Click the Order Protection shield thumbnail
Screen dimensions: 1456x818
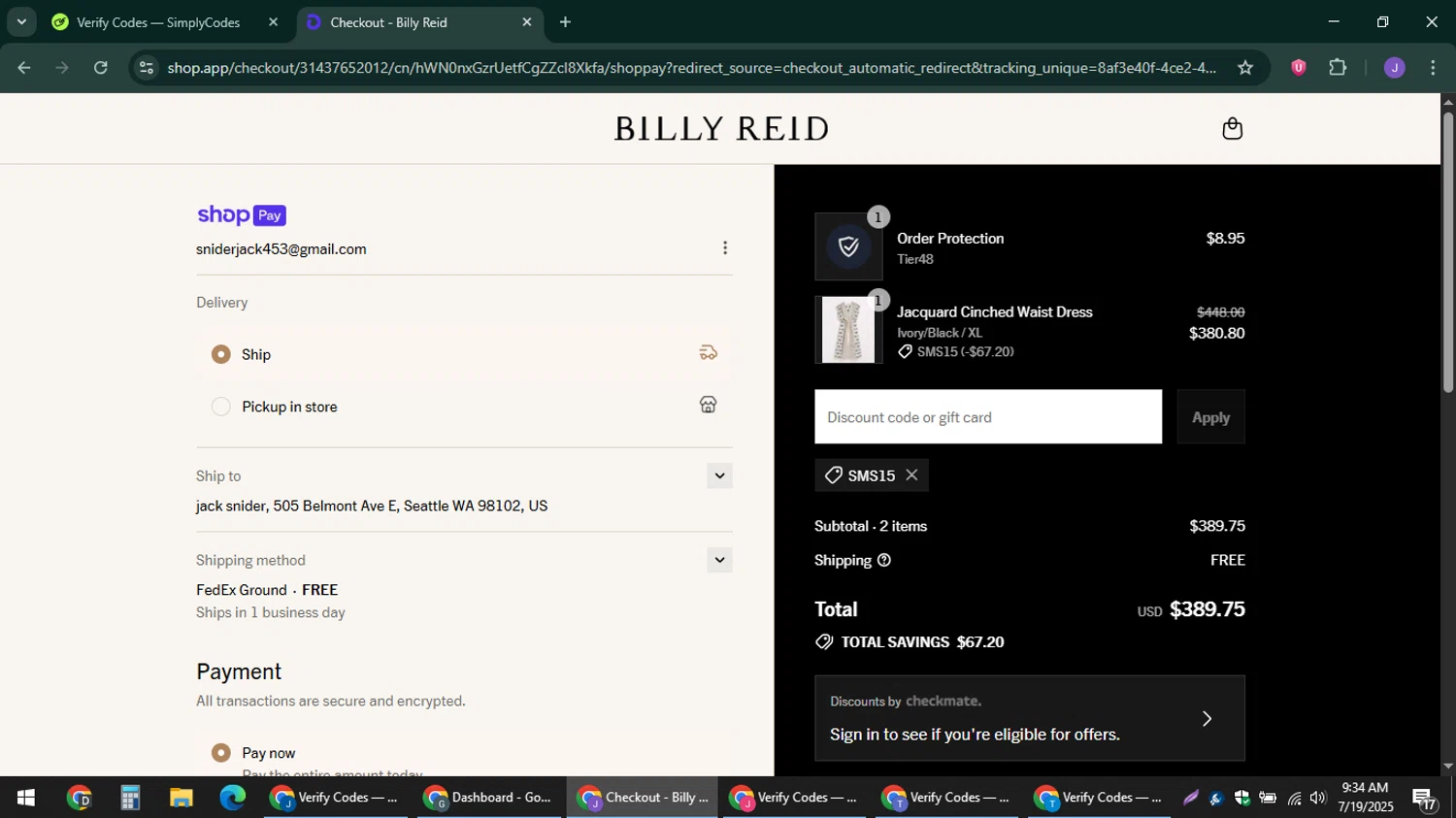coord(848,246)
